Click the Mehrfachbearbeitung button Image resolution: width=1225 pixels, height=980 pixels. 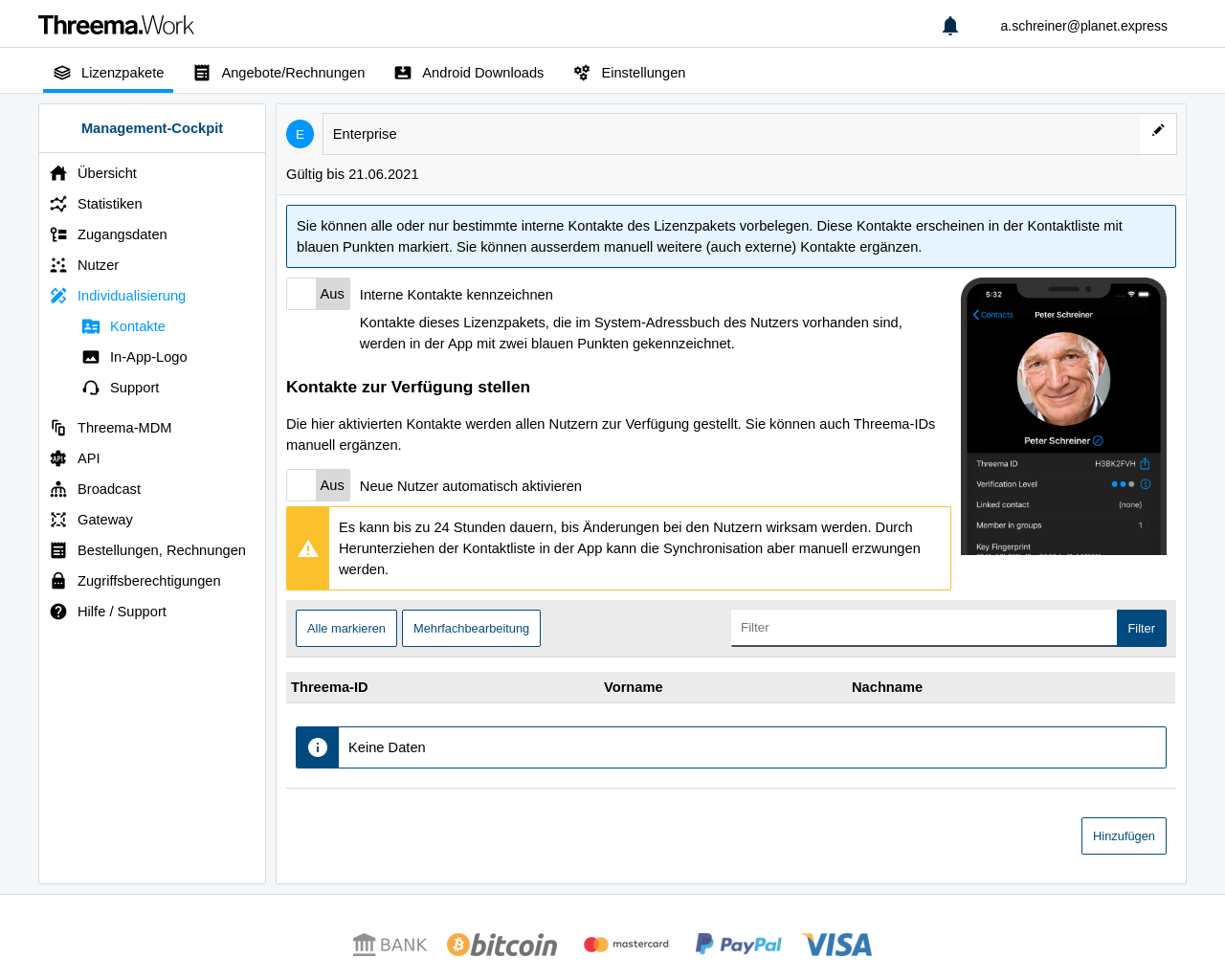pyautogui.click(x=471, y=629)
